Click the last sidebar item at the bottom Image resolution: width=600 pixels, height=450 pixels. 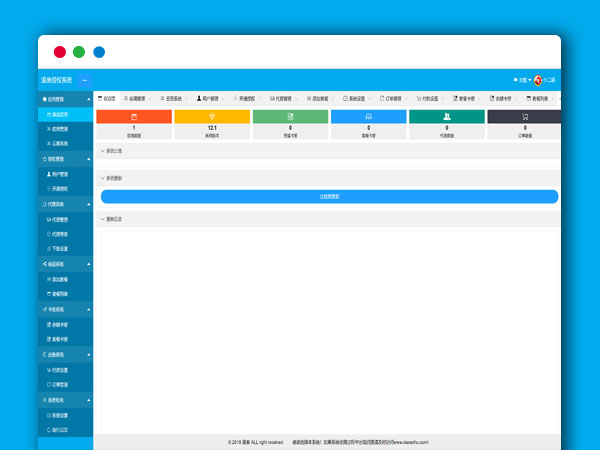coord(58,429)
